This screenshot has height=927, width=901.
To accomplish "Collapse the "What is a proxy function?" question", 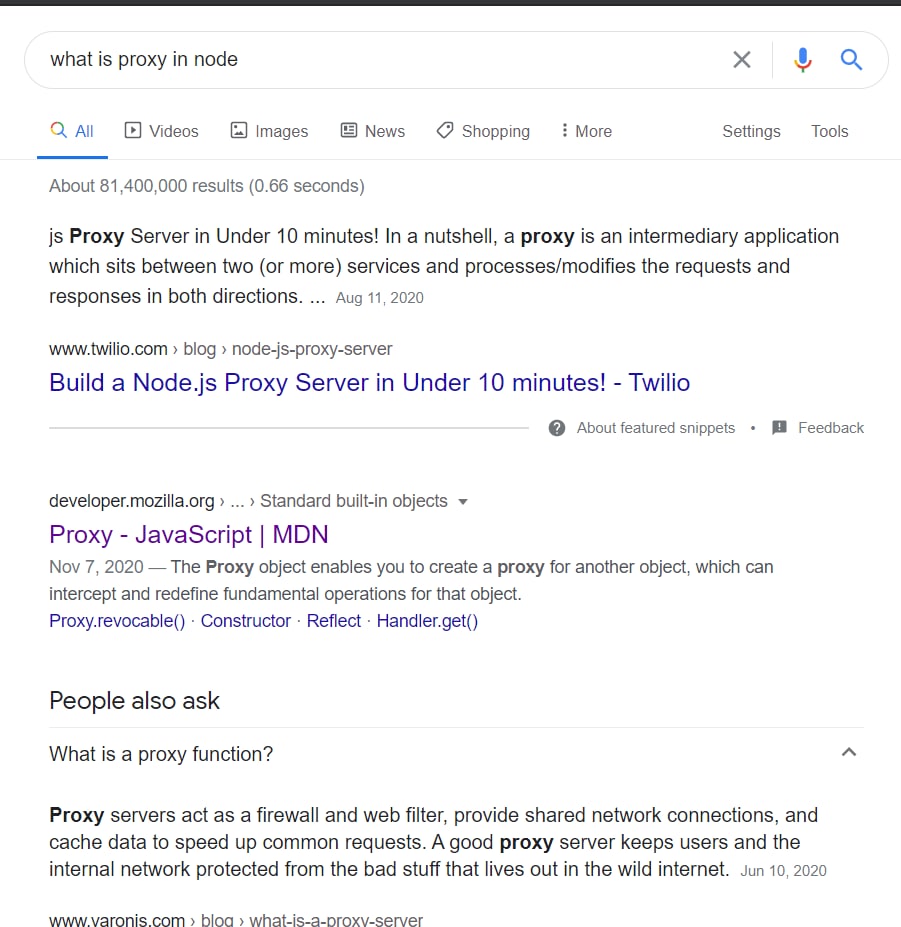I will (848, 752).
